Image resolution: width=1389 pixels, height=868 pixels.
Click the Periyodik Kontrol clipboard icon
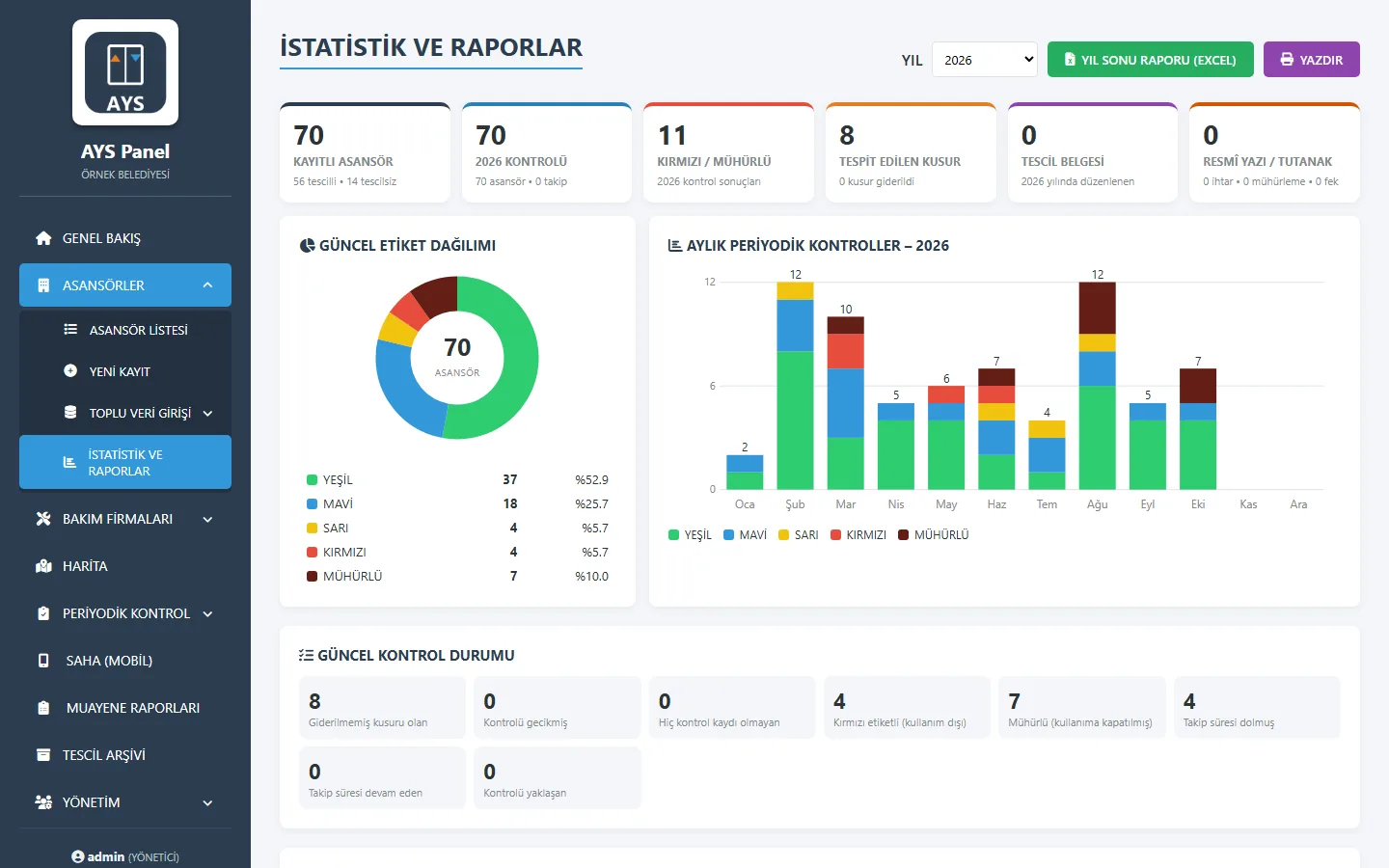(43, 613)
